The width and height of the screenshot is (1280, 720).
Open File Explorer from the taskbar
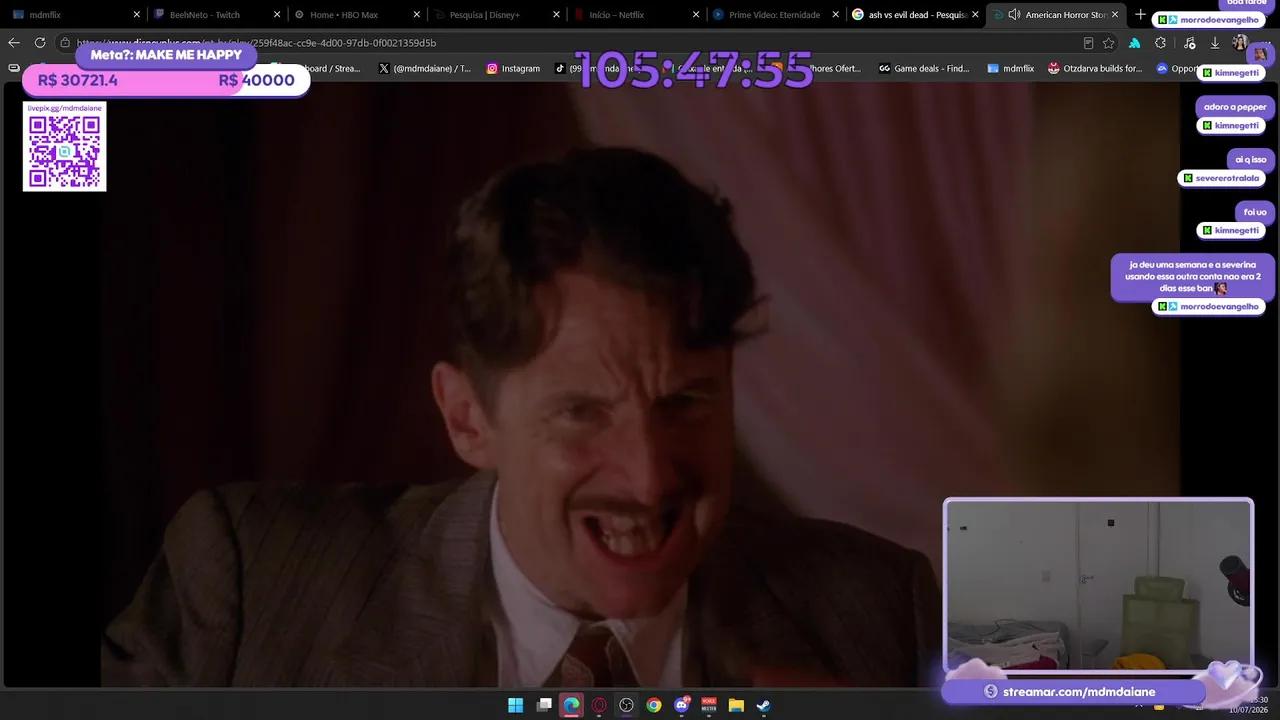(x=736, y=705)
